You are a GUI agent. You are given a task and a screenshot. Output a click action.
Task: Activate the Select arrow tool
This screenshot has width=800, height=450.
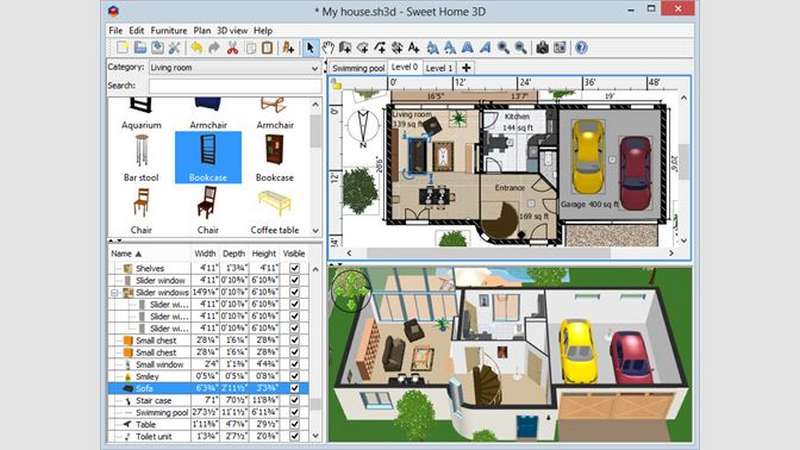pos(310,48)
